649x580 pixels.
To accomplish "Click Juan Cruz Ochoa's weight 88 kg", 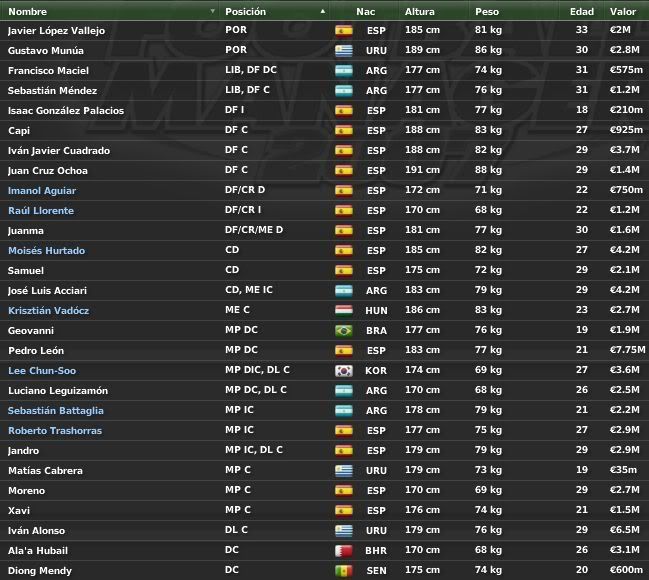I will 488,170.
